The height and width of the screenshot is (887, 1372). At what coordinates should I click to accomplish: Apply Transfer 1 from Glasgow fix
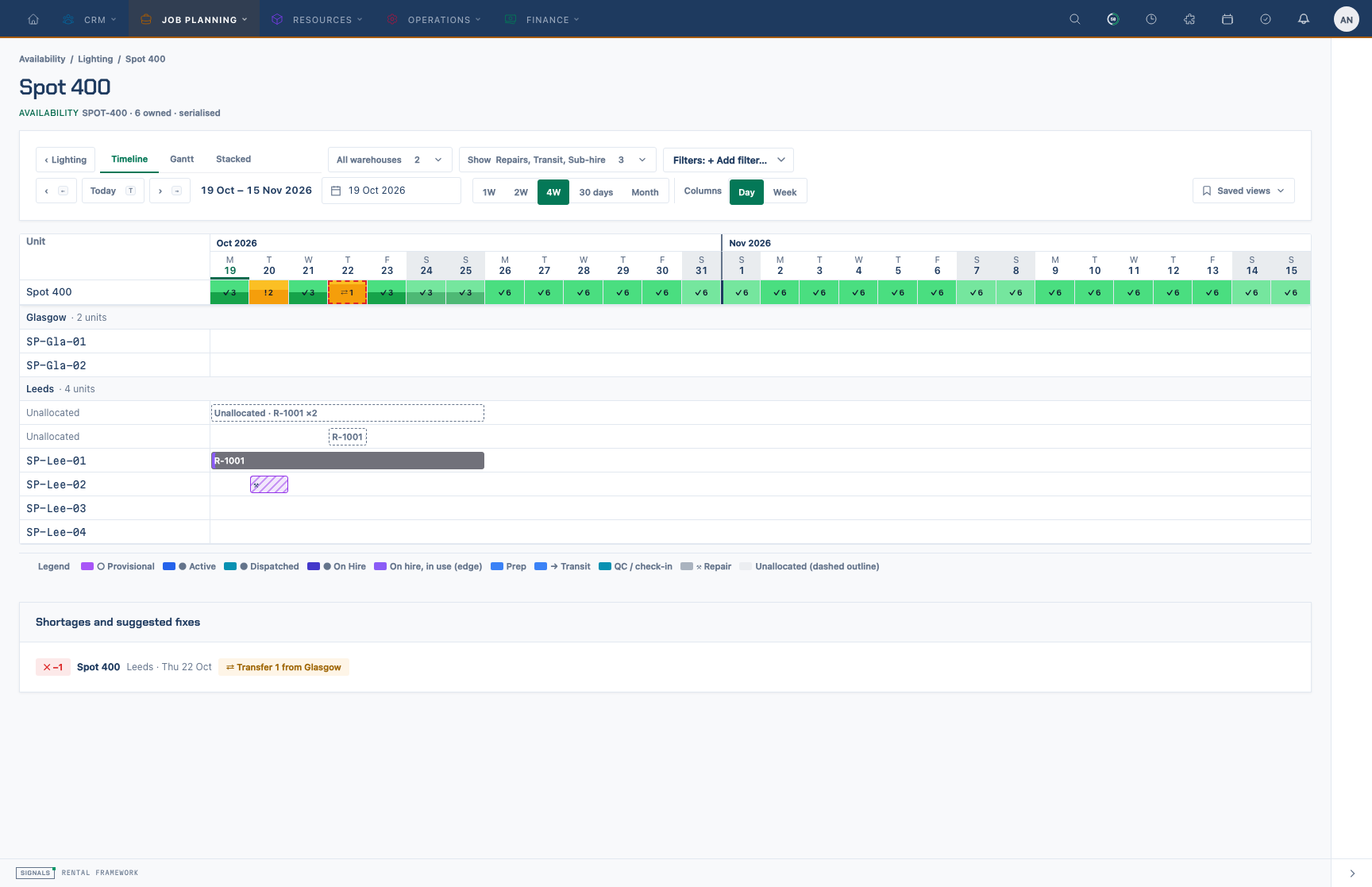pyautogui.click(x=283, y=667)
